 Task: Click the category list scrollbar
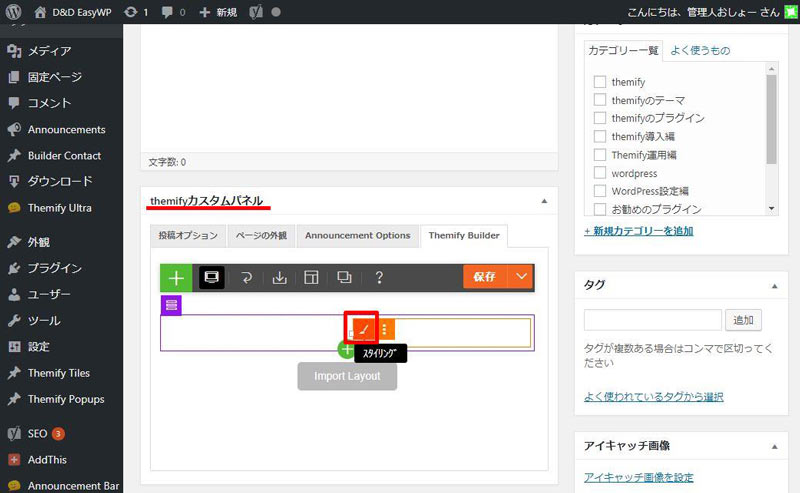[771, 120]
